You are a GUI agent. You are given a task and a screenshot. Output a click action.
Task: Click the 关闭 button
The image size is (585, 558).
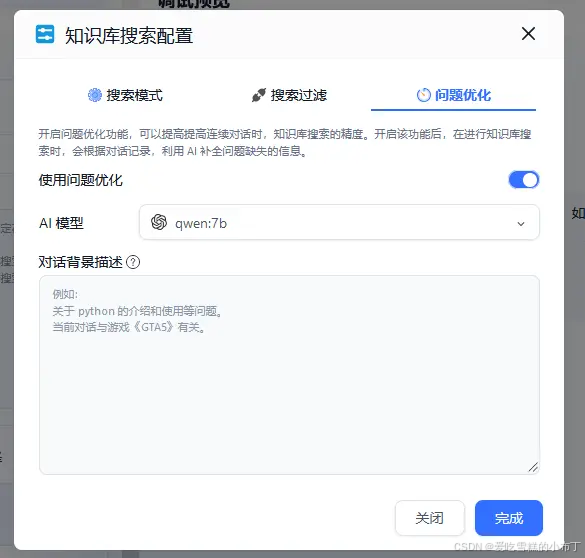[429, 518]
